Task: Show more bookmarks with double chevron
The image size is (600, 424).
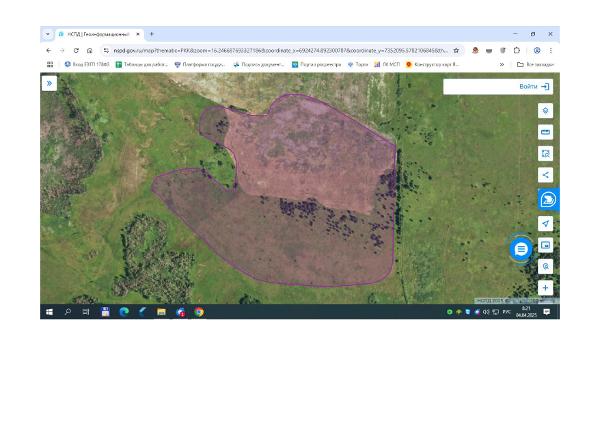Action: (x=502, y=64)
